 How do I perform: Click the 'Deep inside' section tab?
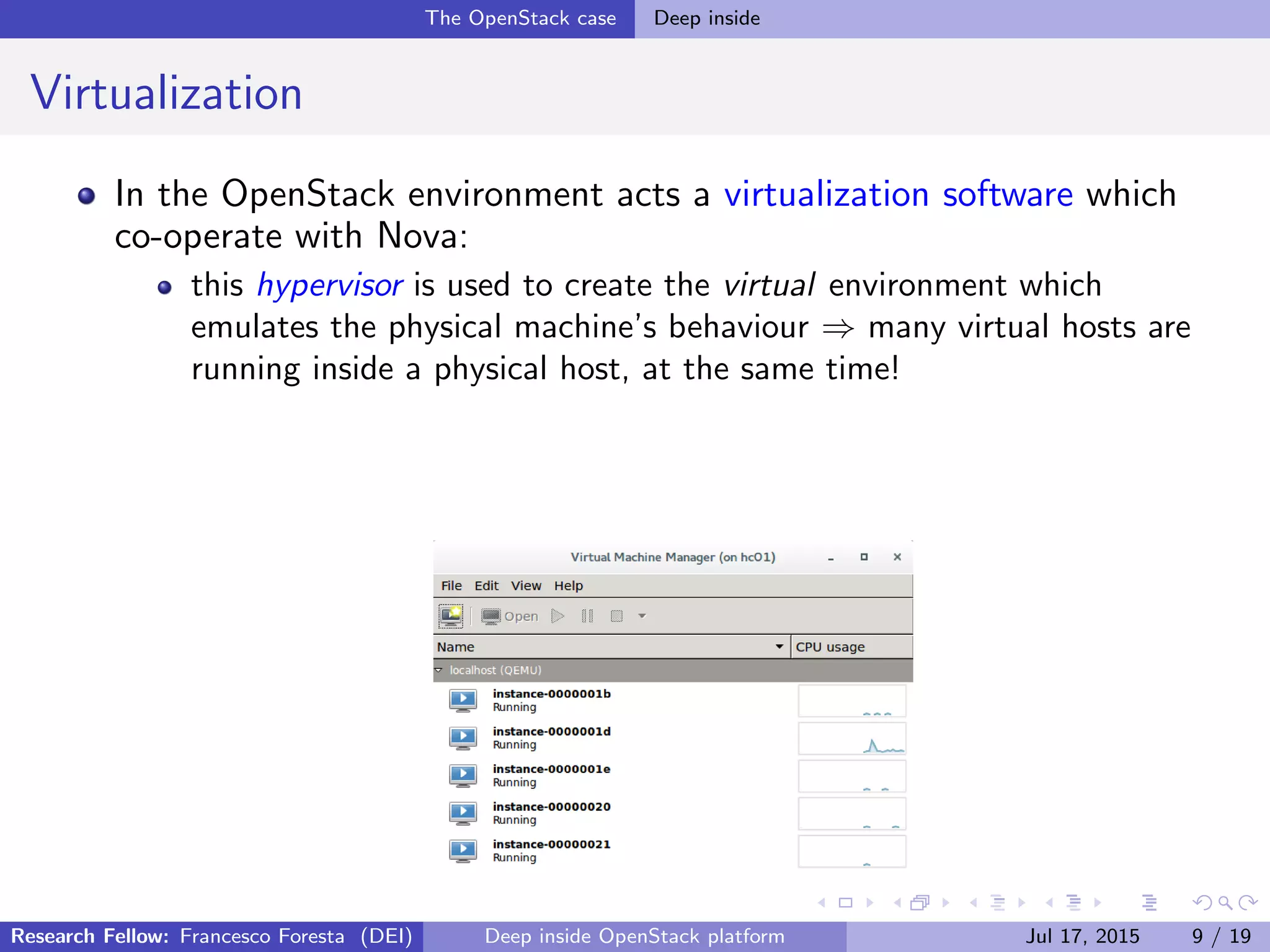click(x=707, y=18)
